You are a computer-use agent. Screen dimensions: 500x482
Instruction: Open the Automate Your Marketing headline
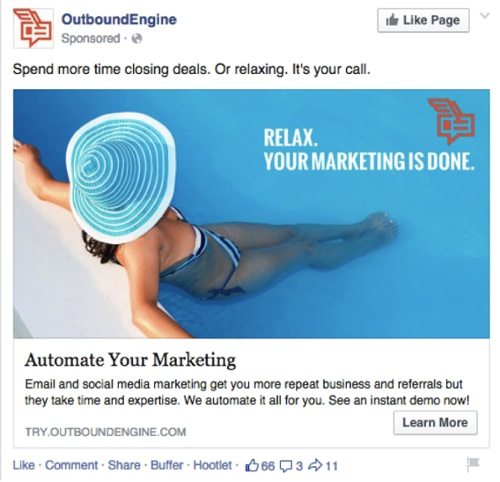(x=130, y=360)
